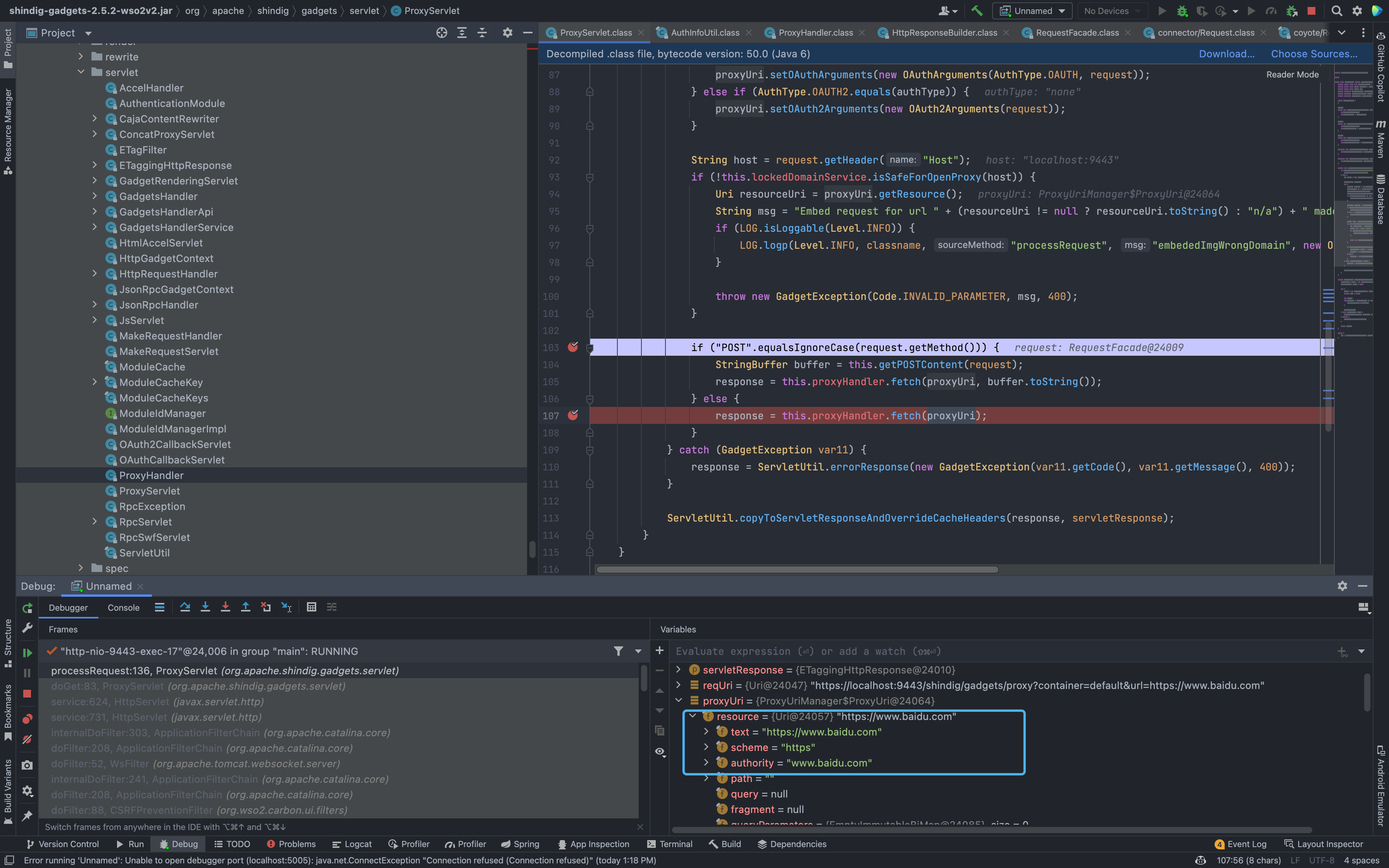Screen dimensions: 1389x868
Task: Click the Choose Sources link
Action: tap(1314, 54)
